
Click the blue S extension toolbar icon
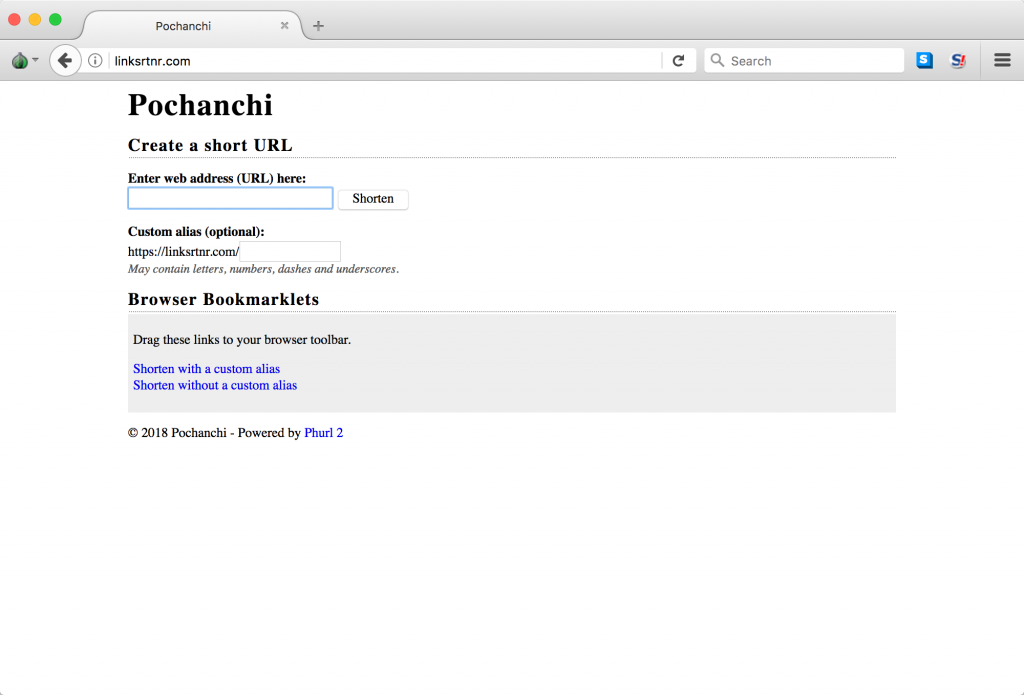click(923, 60)
